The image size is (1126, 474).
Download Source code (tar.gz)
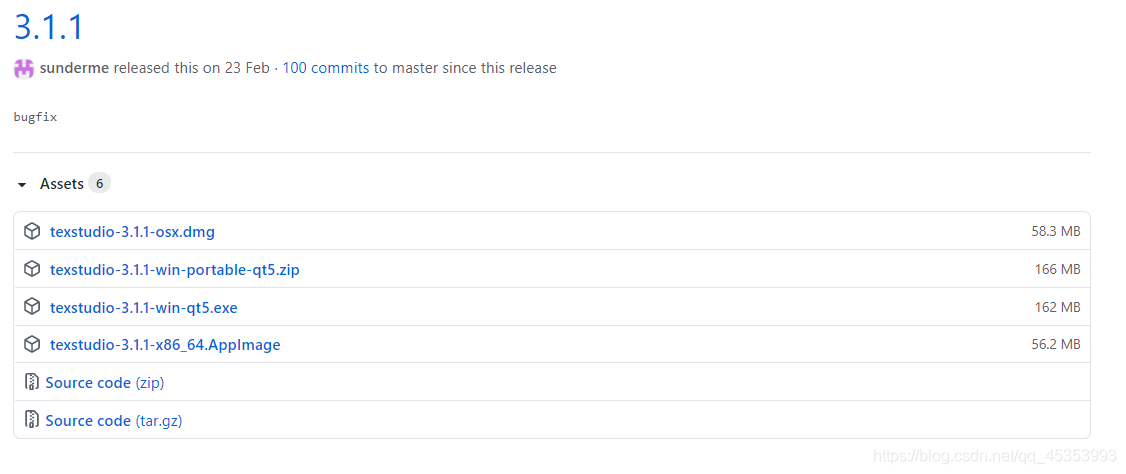pyautogui.click(x=113, y=421)
